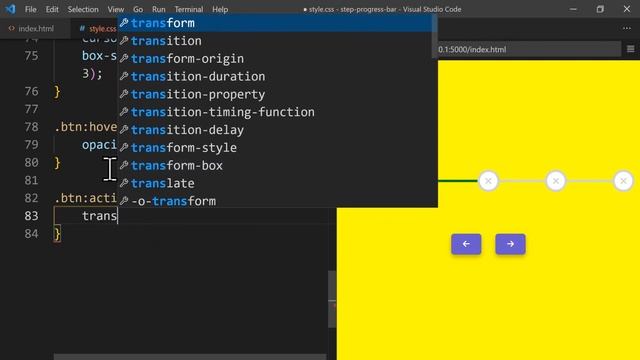Click the wrench icon beside translate
The height and width of the screenshot is (360, 640).
tap(124, 183)
